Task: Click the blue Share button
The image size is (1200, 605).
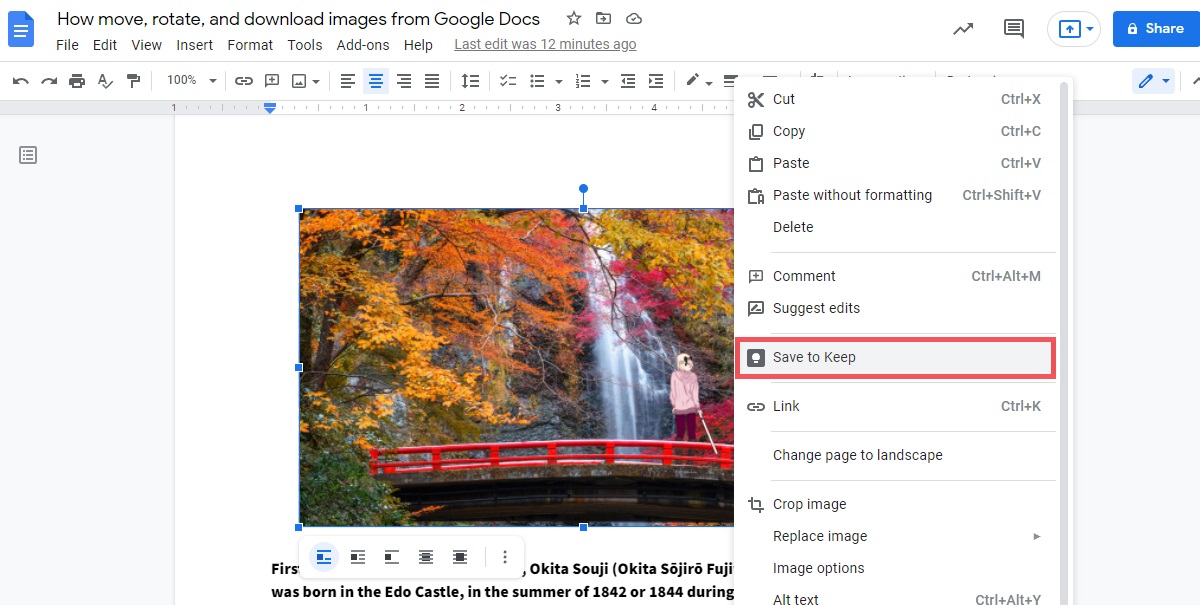Action: [x=1155, y=29]
